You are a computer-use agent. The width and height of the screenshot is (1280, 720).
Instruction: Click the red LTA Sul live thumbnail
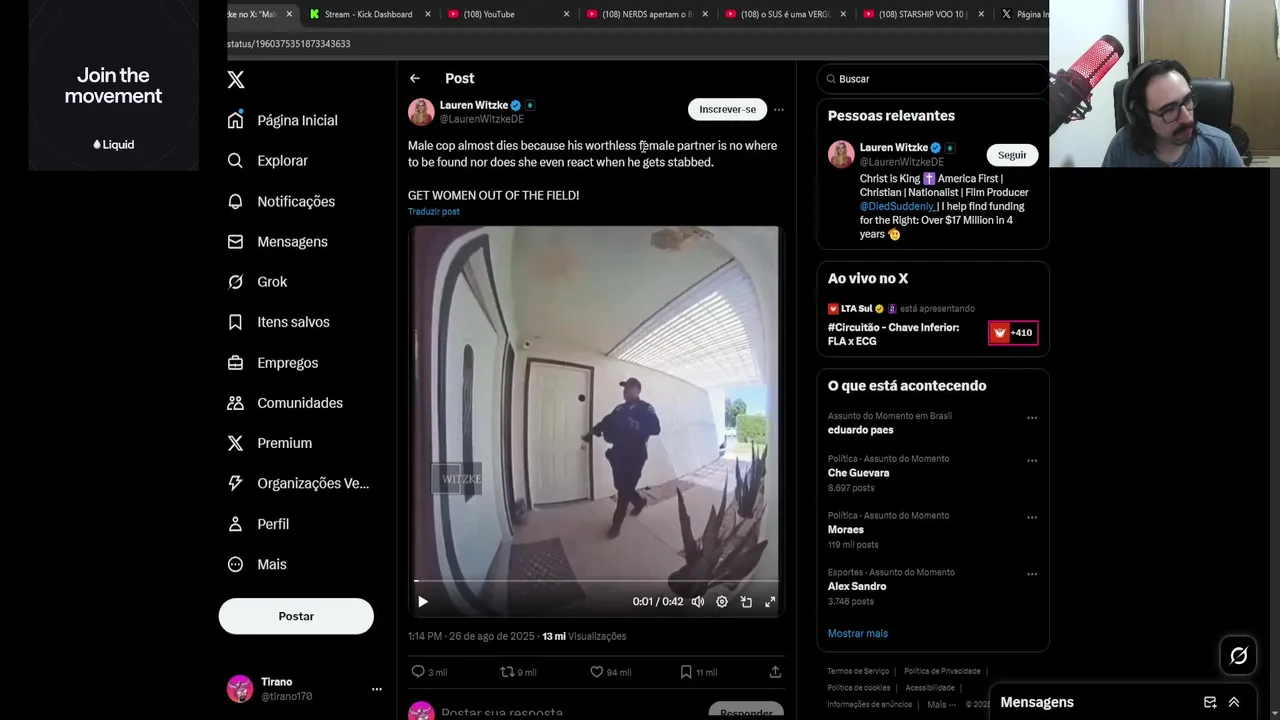(1013, 333)
